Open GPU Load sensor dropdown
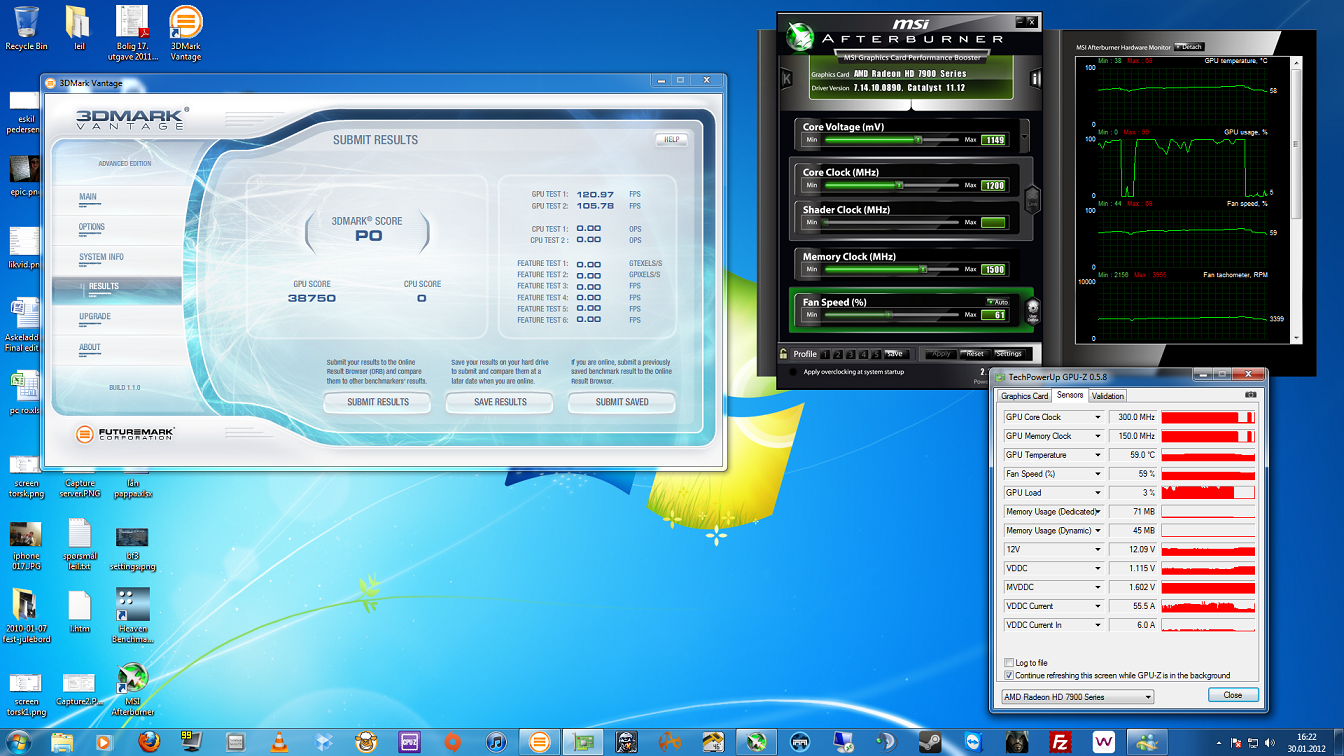 1098,493
